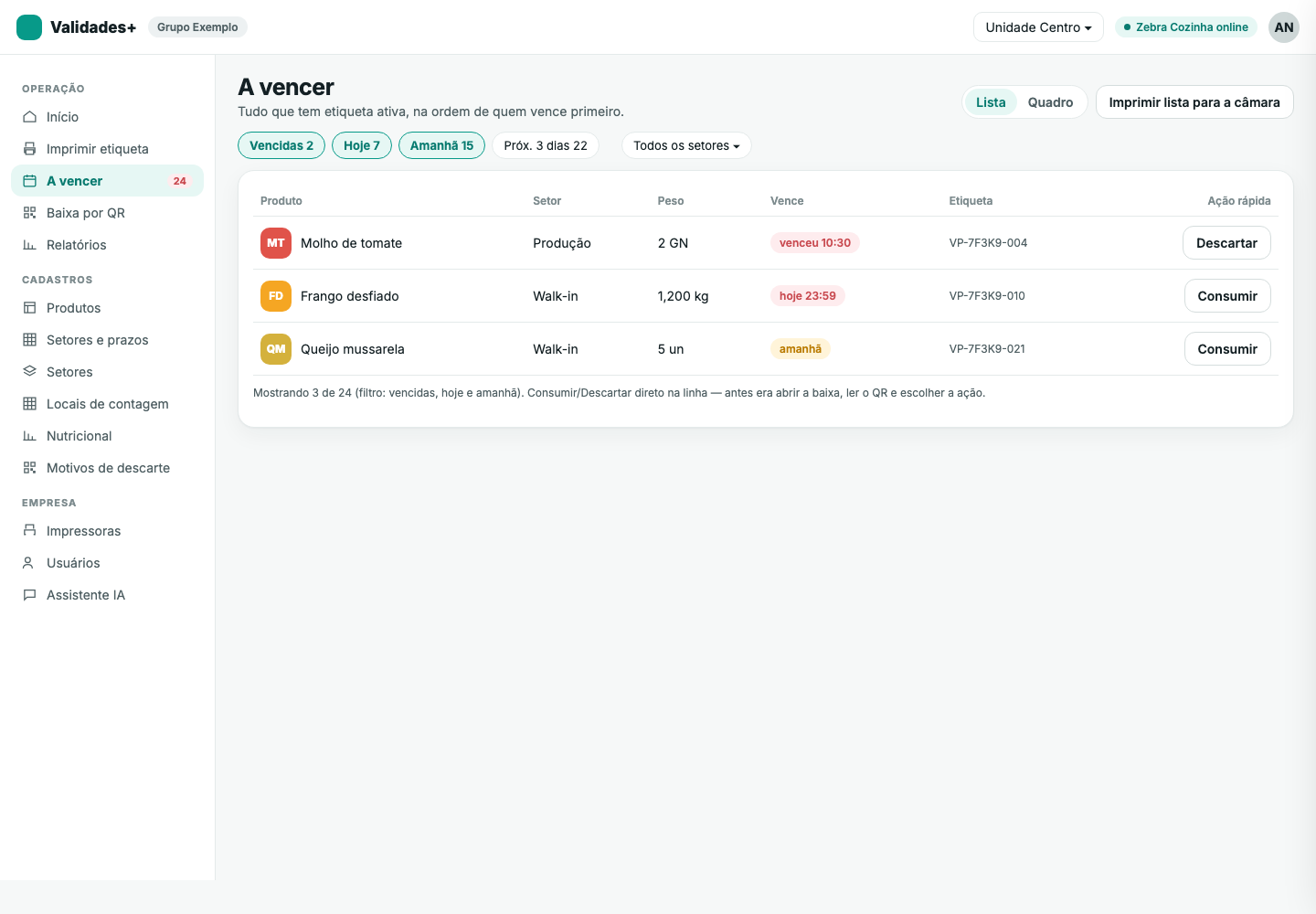Open the Unidade Centro dropdown
Image resolution: width=1316 pixels, height=914 pixels.
(1038, 27)
